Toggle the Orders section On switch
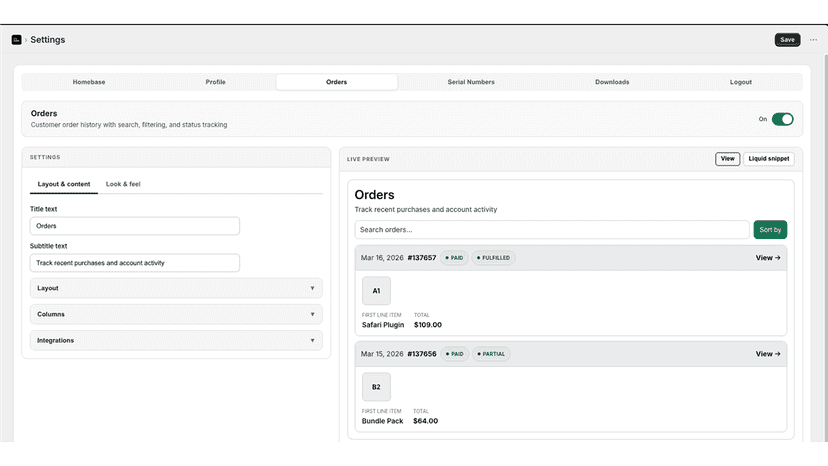 tap(782, 119)
